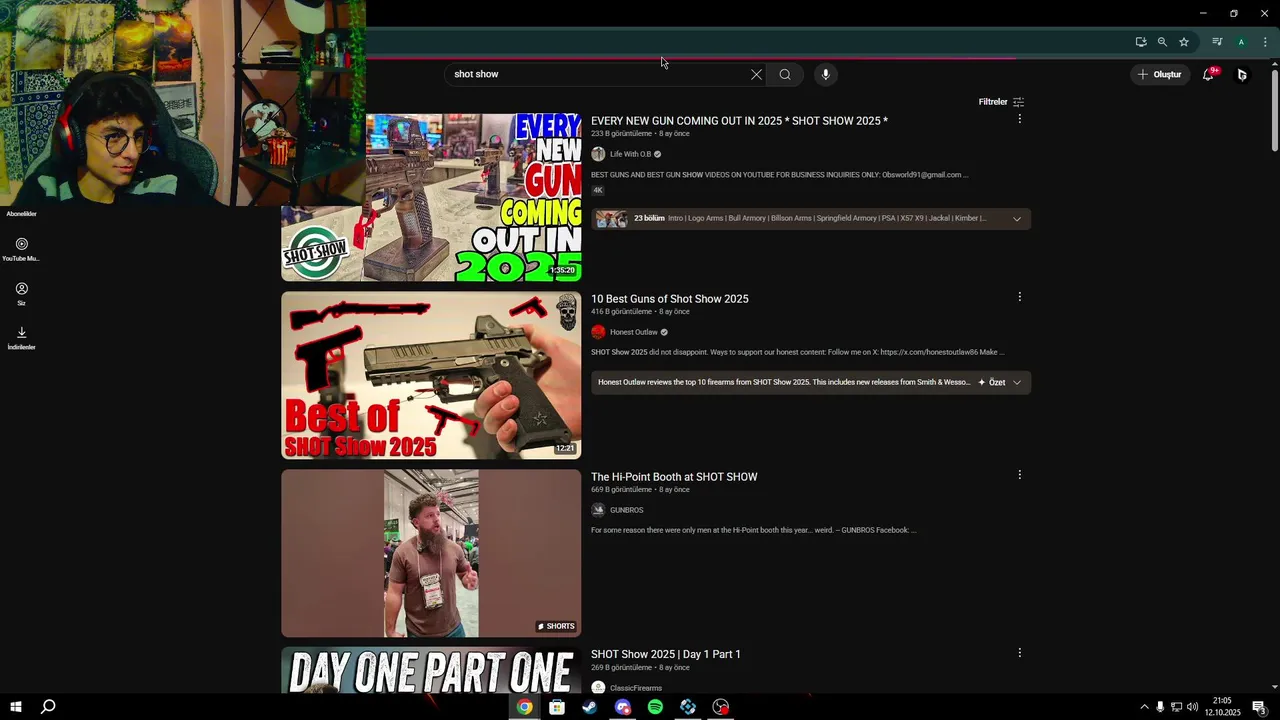Visit the Honest Outlaw channel
The width and height of the screenshot is (1280, 720).
pyautogui.click(x=634, y=332)
